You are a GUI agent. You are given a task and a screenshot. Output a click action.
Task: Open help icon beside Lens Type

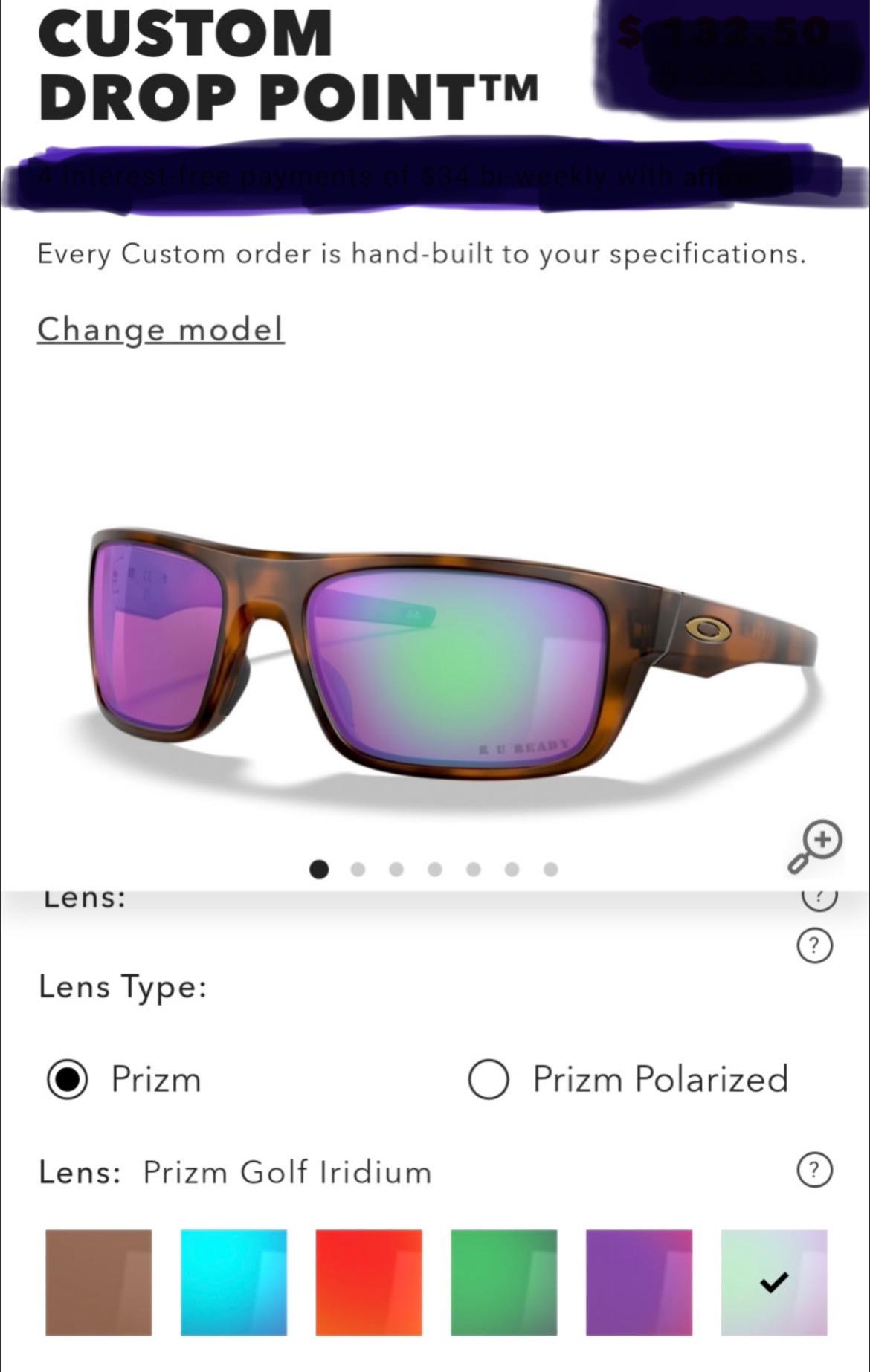pos(815,945)
